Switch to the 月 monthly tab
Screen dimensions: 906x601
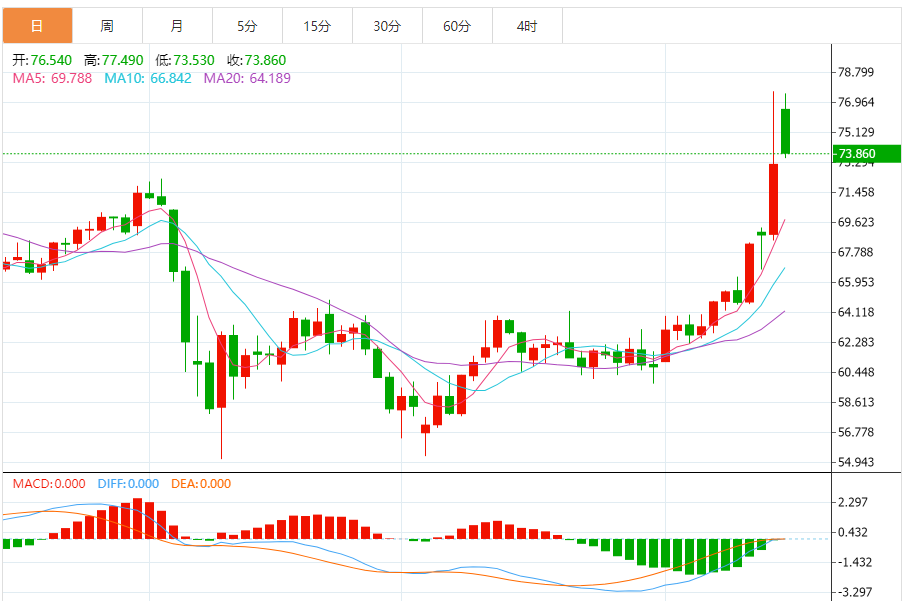point(177,26)
